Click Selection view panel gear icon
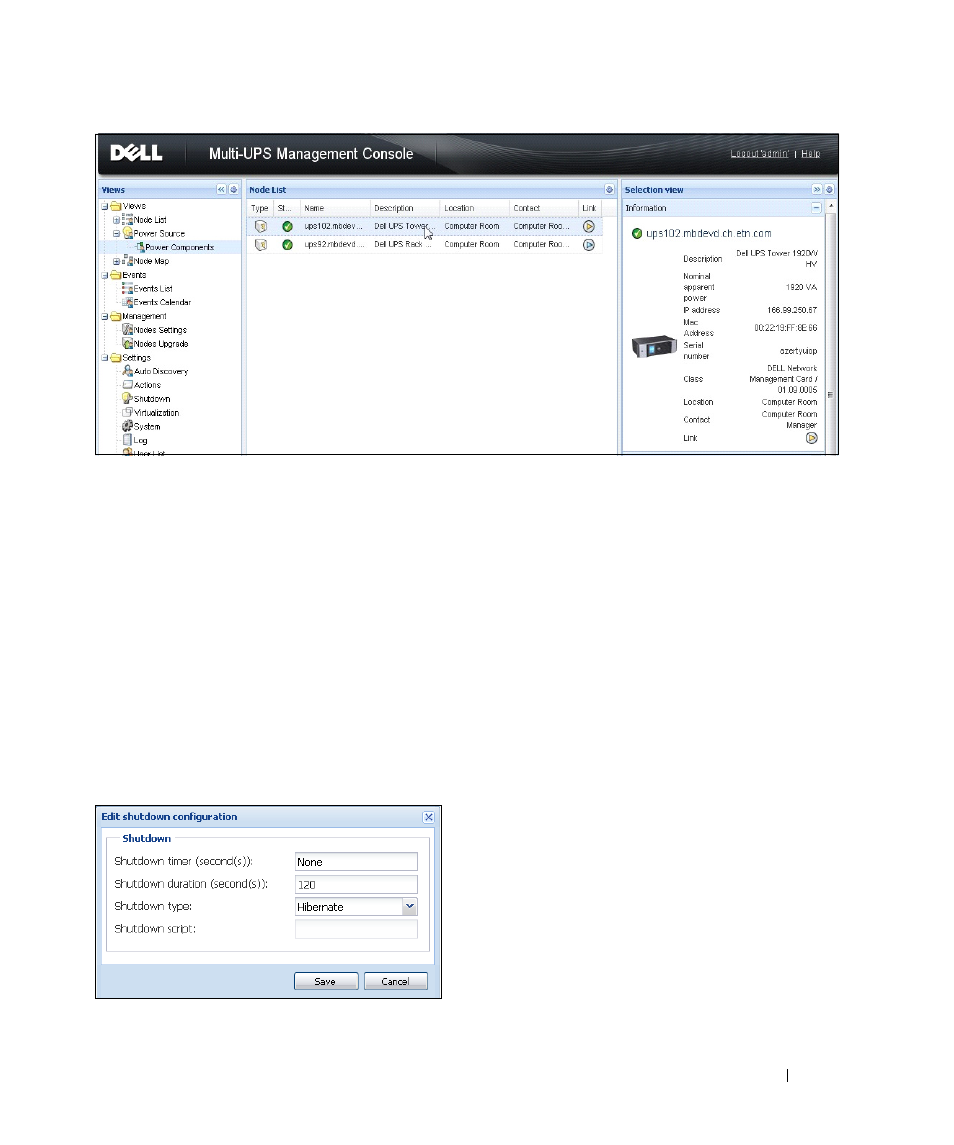954x1145 pixels. pyautogui.click(x=829, y=190)
